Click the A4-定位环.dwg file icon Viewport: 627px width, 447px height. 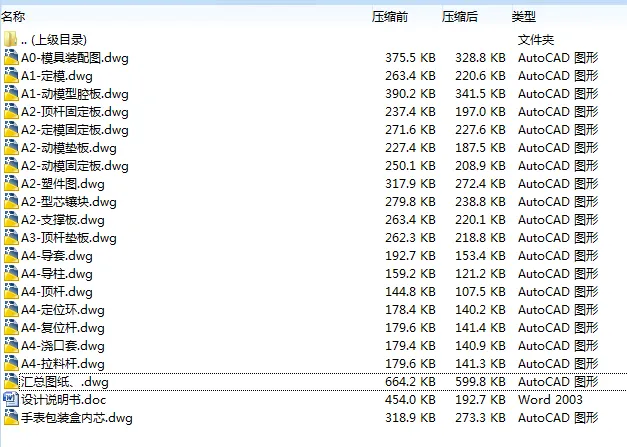(x=11, y=309)
